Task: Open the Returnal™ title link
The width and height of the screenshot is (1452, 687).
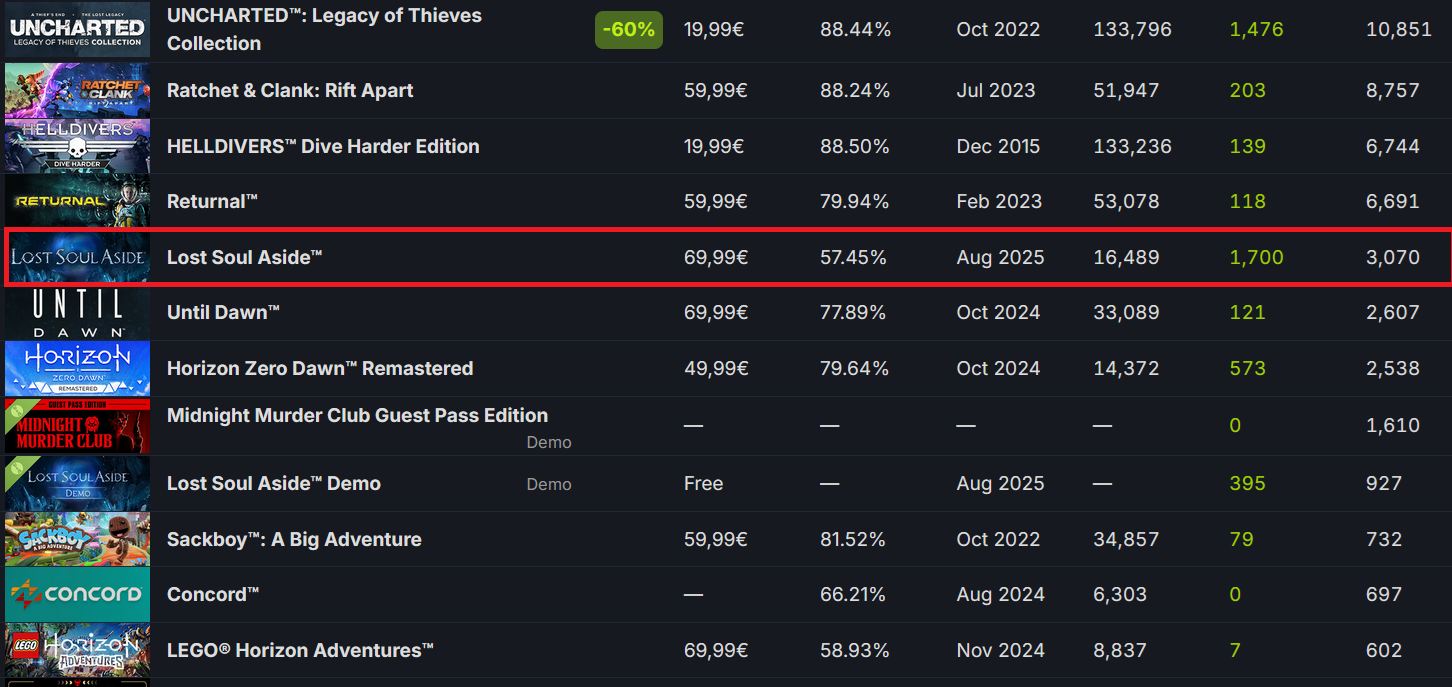Action: point(212,201)
